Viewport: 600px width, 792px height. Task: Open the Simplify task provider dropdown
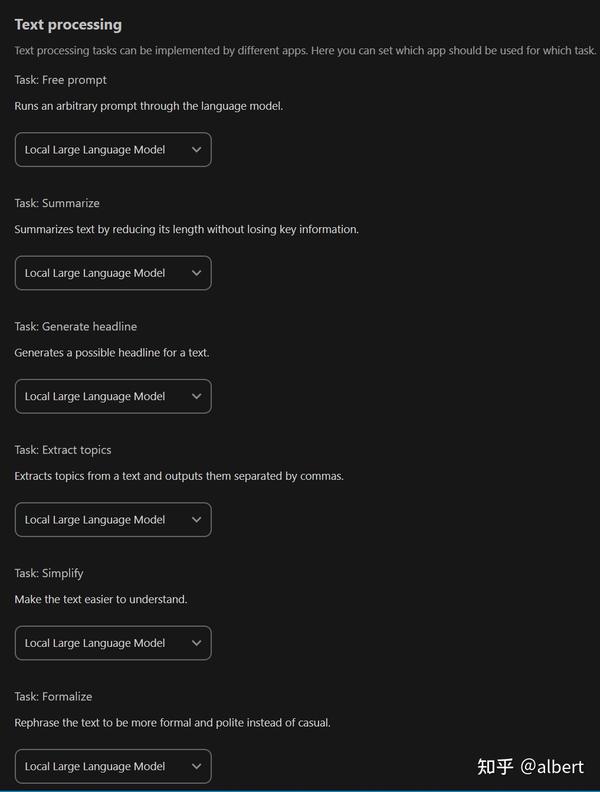pos(113,643)
